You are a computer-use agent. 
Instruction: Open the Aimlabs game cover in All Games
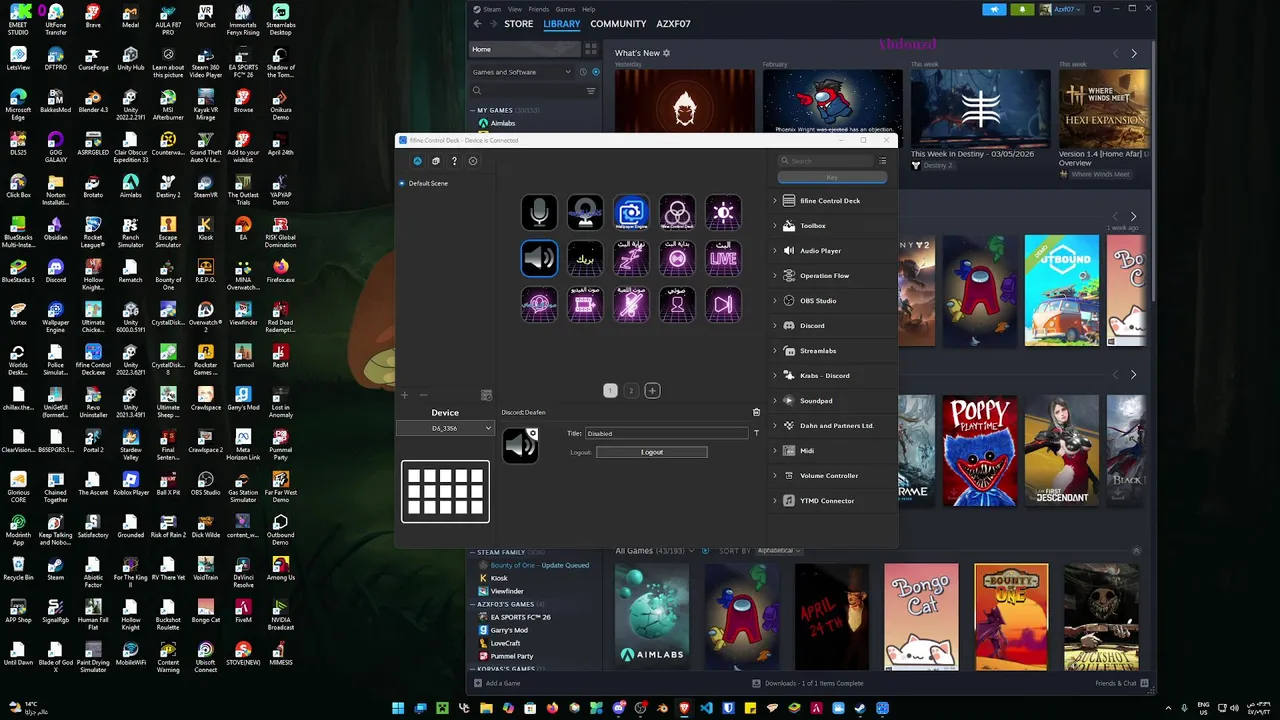(x=652, y=617)
